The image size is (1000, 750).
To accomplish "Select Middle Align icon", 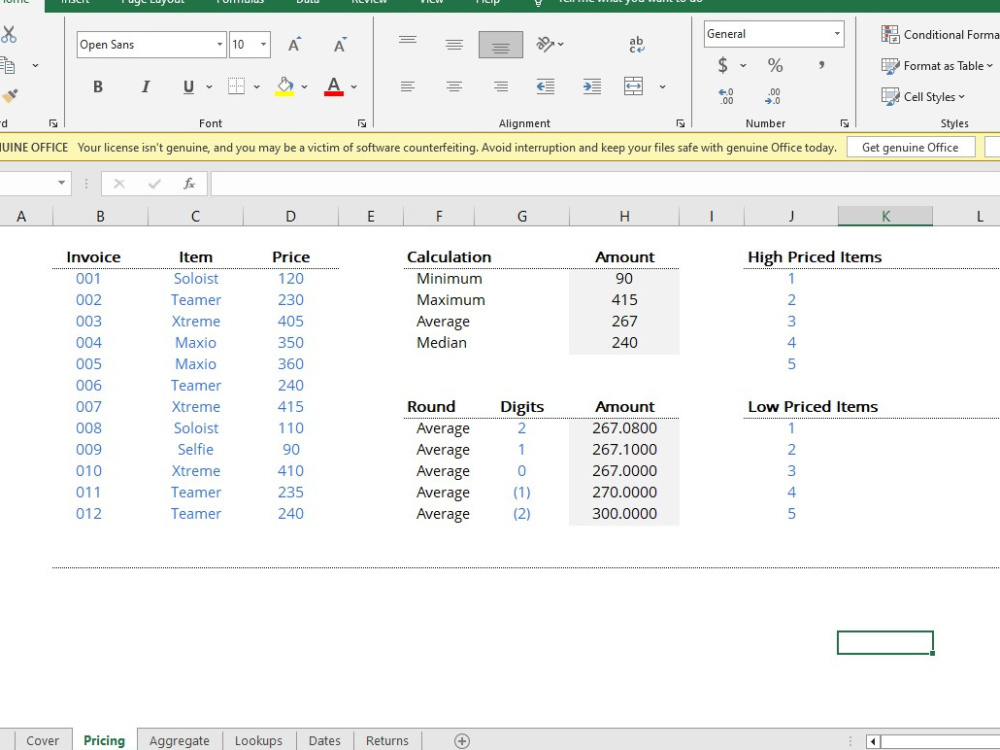I will tap(454, 45).
